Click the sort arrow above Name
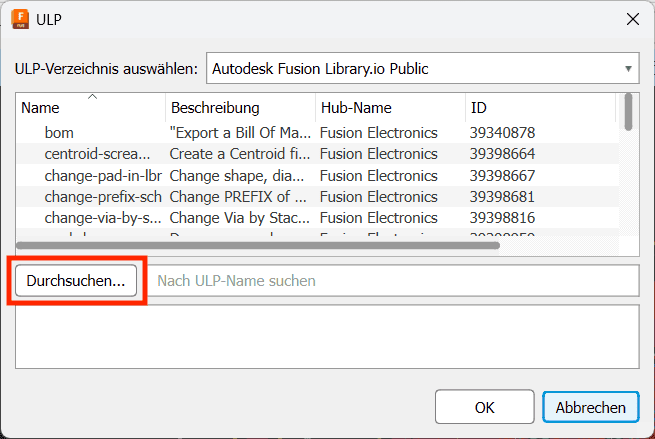Viewport: 655px width, 439px height. pyautogui.click(x=92, y=97)
